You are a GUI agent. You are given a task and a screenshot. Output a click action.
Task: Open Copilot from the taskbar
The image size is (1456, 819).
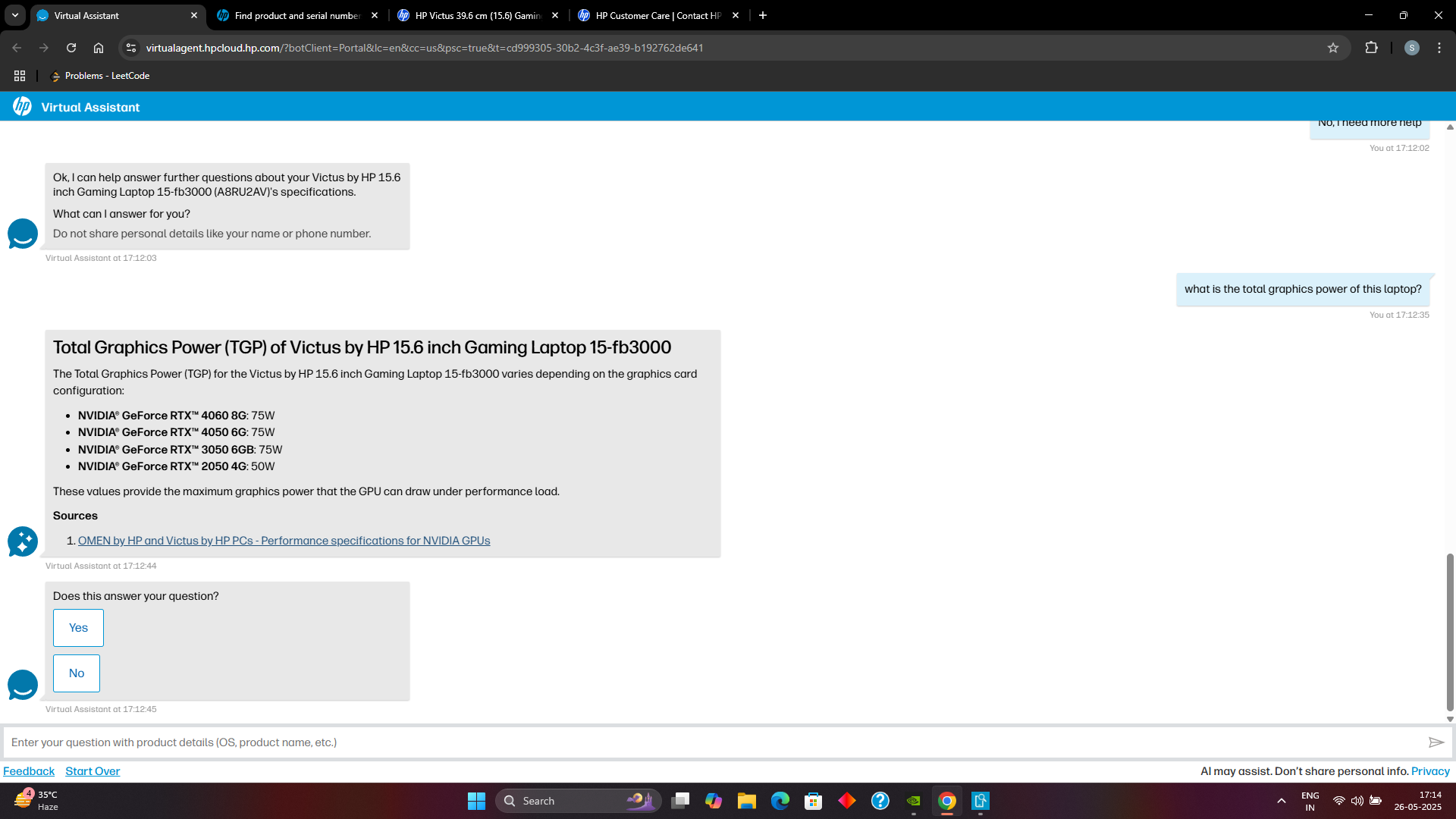[714, 800]
